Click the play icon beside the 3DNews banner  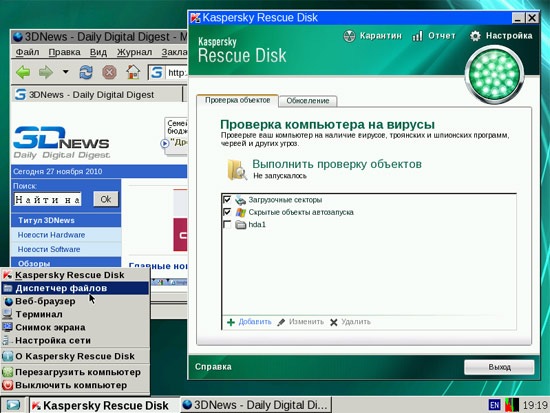[x=165, y=143]
